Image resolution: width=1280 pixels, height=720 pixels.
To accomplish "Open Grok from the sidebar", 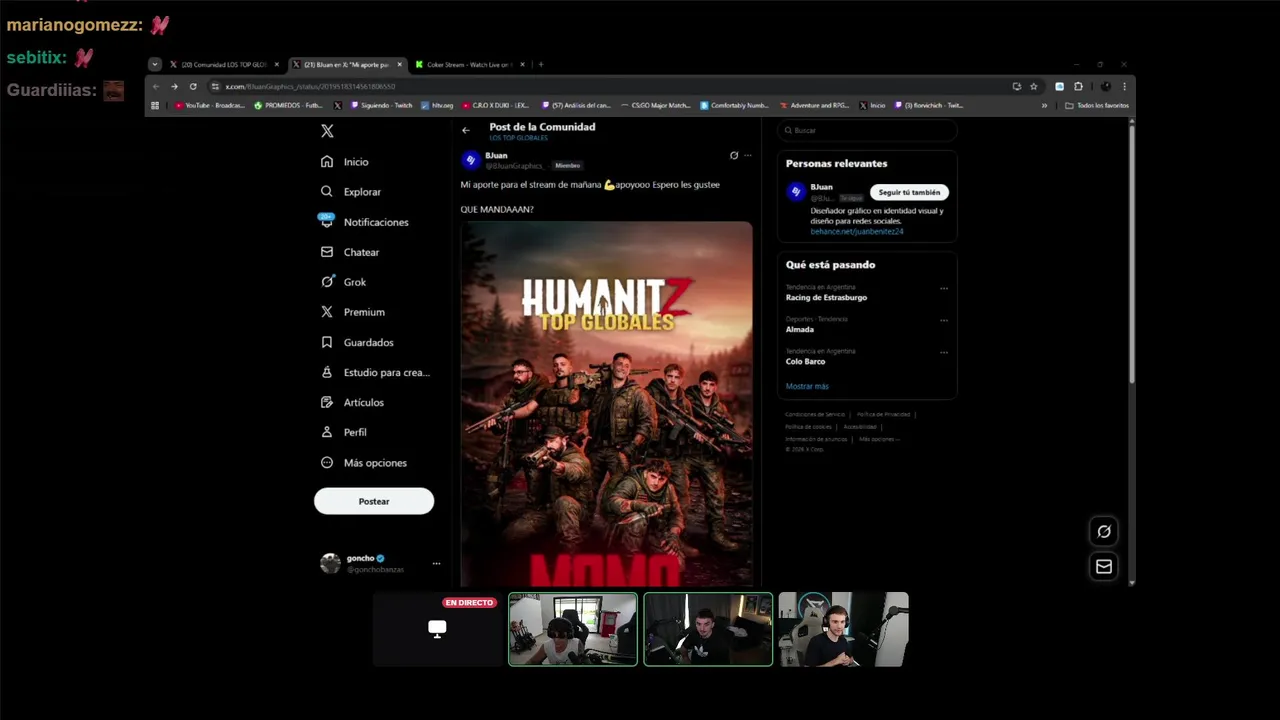I will click(x=343, y=282).
